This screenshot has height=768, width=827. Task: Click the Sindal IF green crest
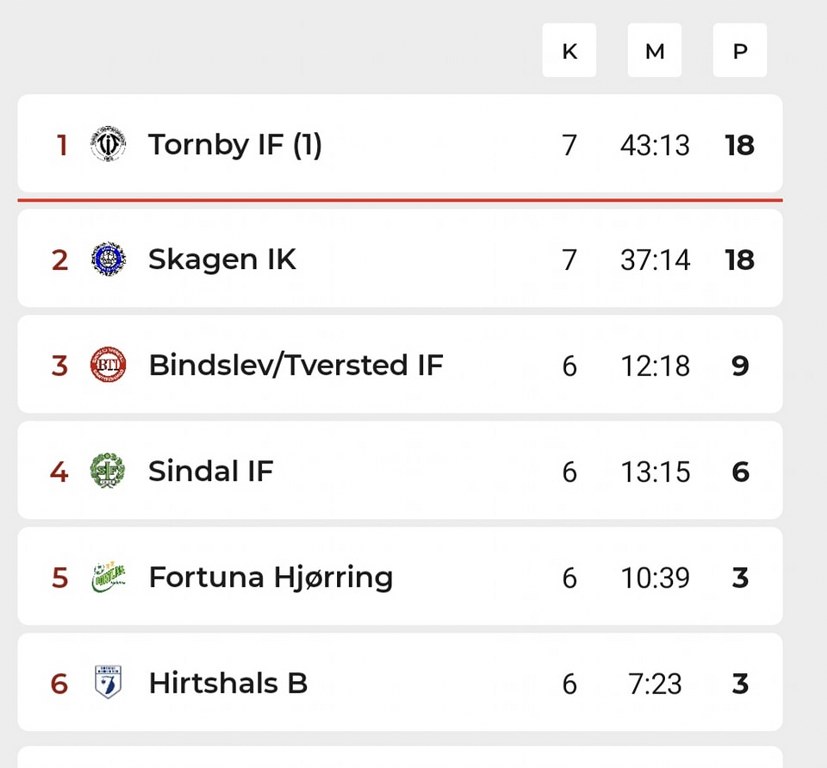pos(107,471)
